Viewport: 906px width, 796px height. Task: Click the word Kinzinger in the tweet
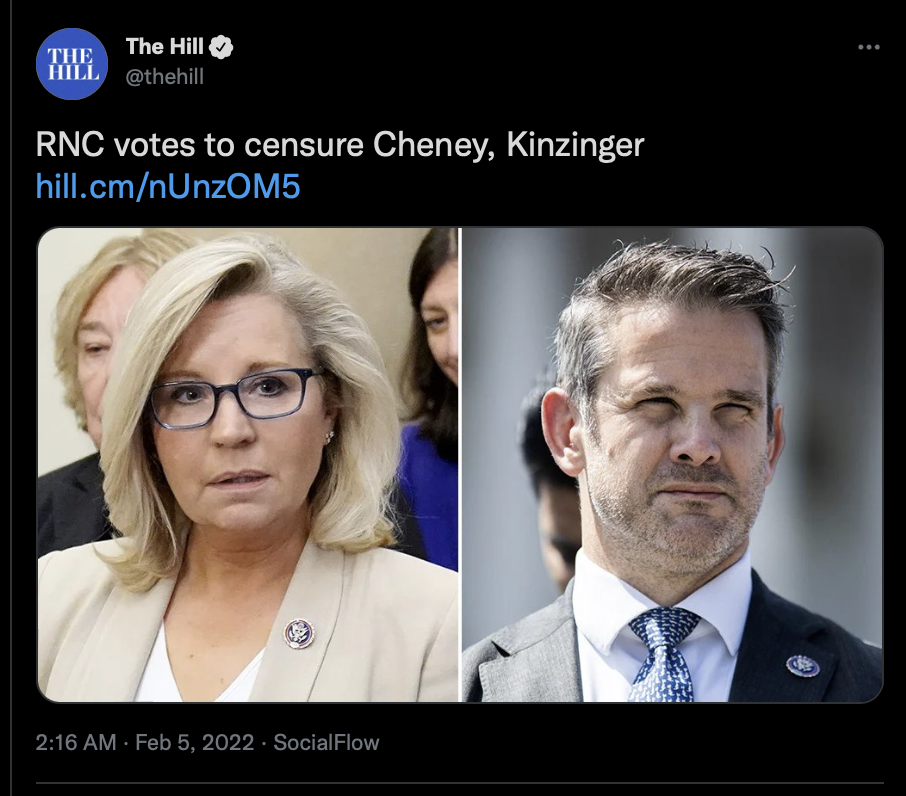(575, 144)
